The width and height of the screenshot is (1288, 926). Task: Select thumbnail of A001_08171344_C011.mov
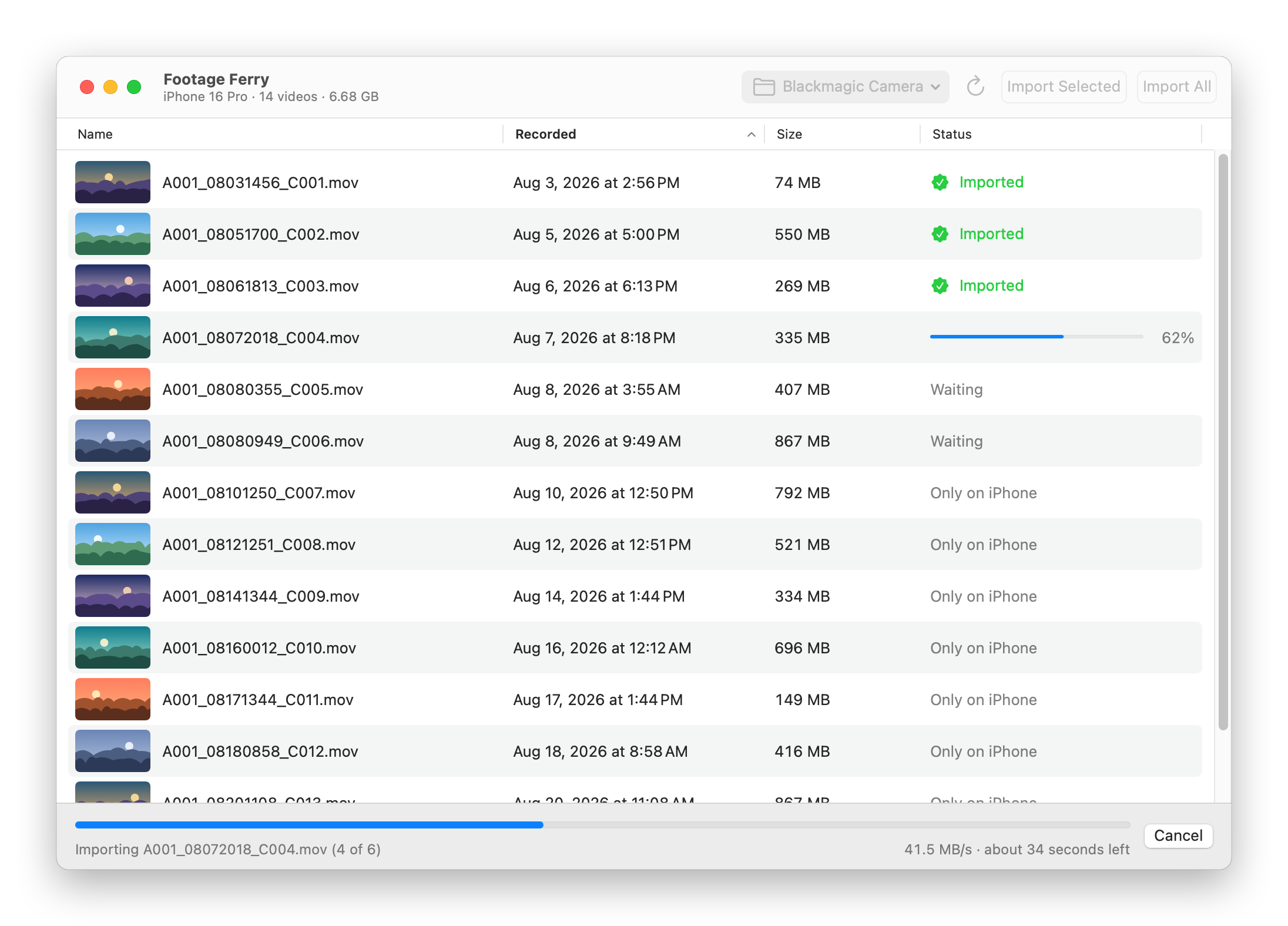point(113,699)
